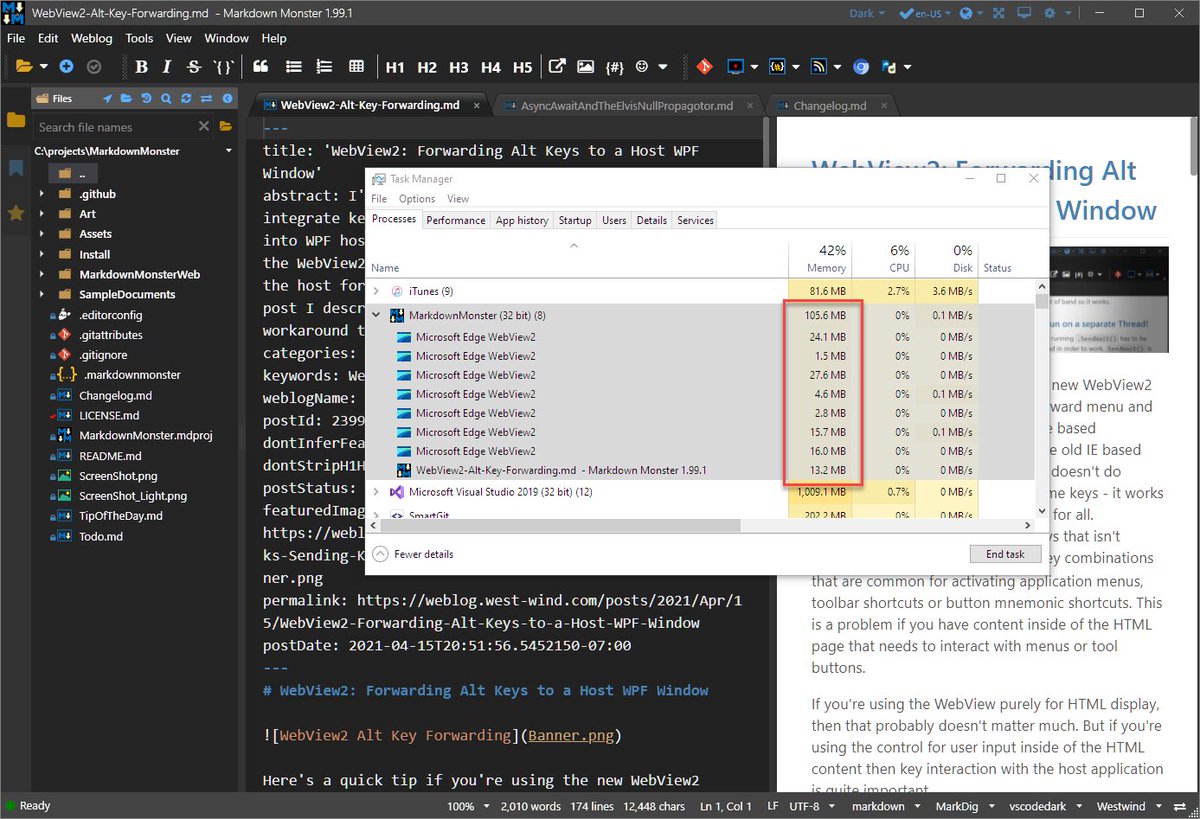Open the screen capture addin icon
The height and width of the screenshot is (819, 1200).
point(735,67)
